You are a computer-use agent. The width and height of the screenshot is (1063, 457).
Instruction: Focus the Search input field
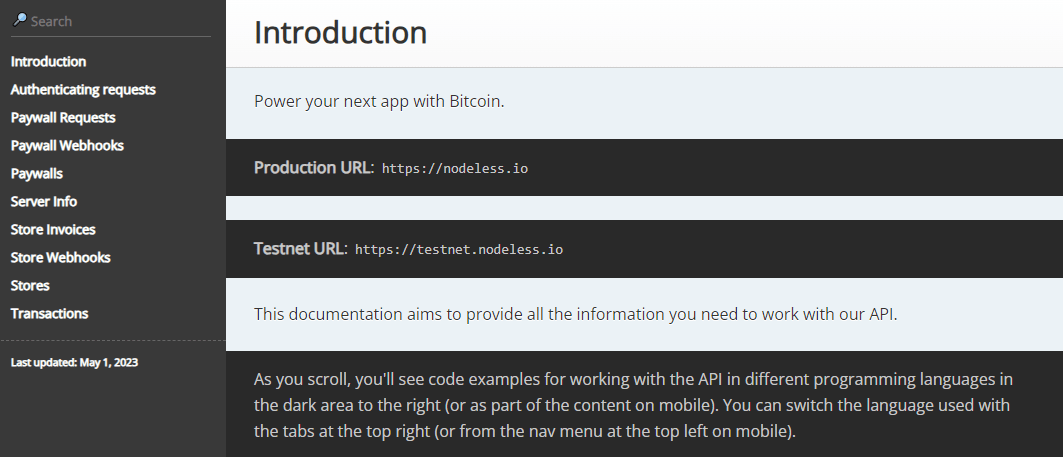point(112,21)
